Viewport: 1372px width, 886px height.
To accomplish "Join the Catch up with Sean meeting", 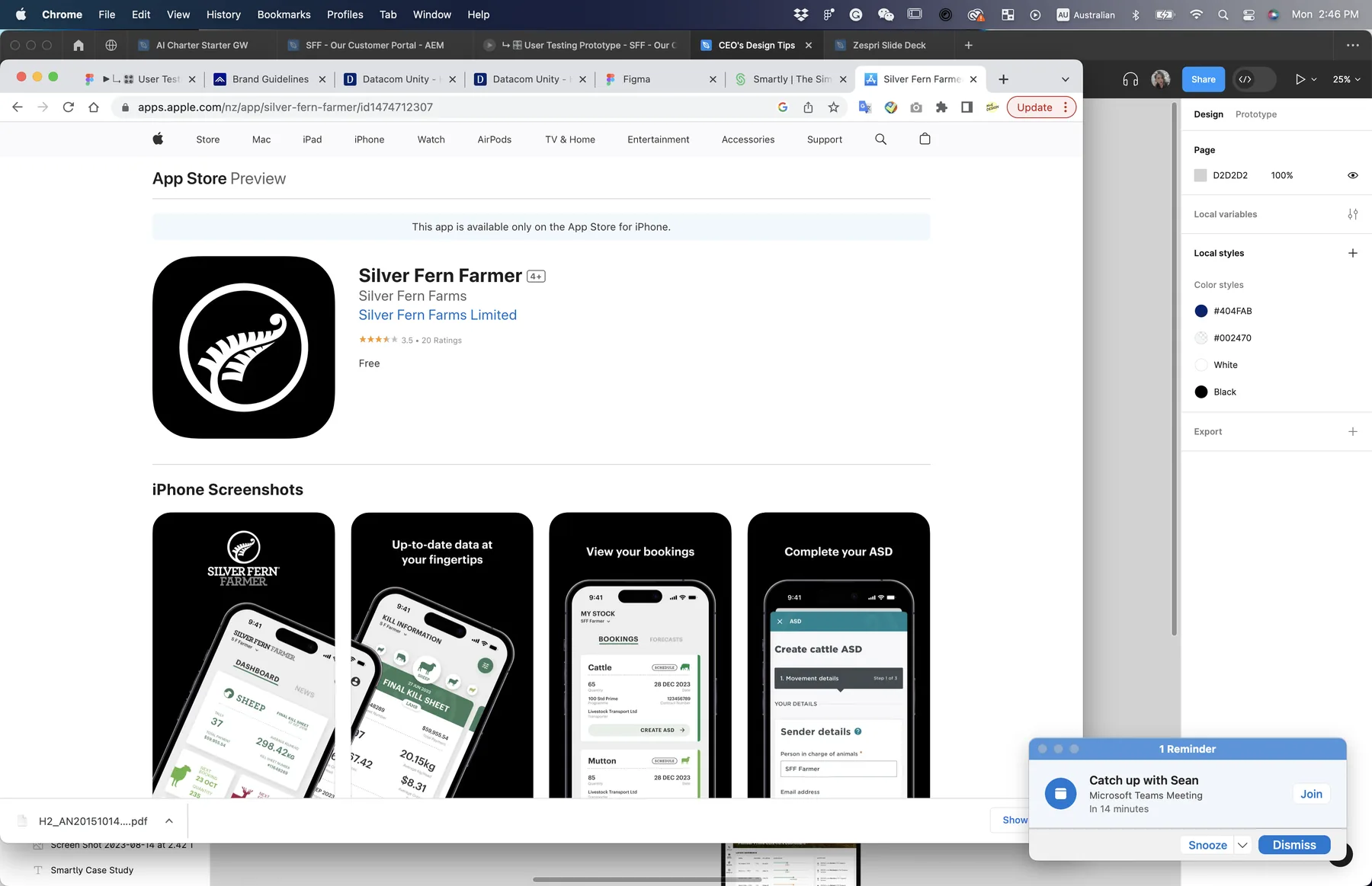I will coord(1311,794).
